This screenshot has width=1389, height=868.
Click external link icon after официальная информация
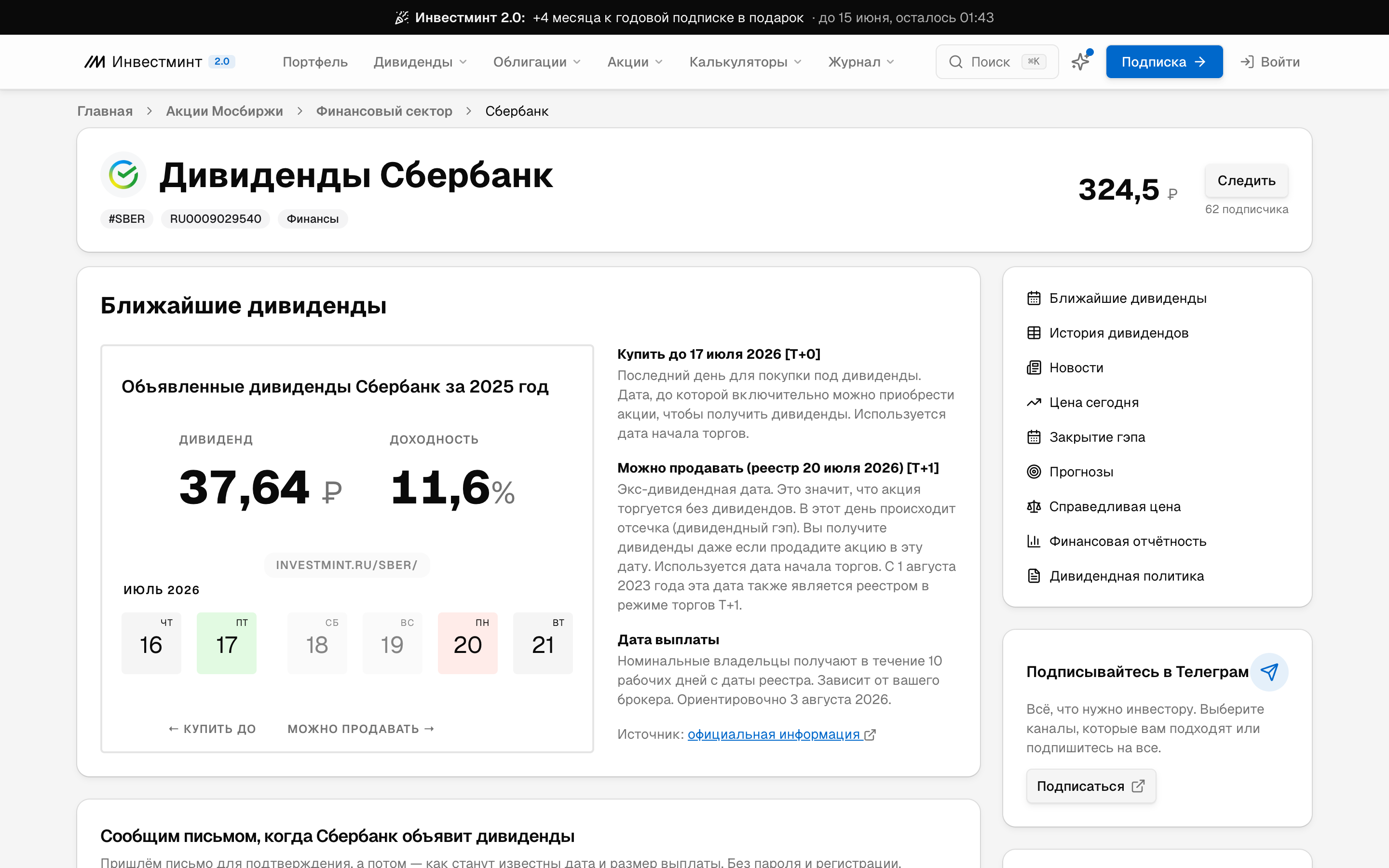point(870,735)
